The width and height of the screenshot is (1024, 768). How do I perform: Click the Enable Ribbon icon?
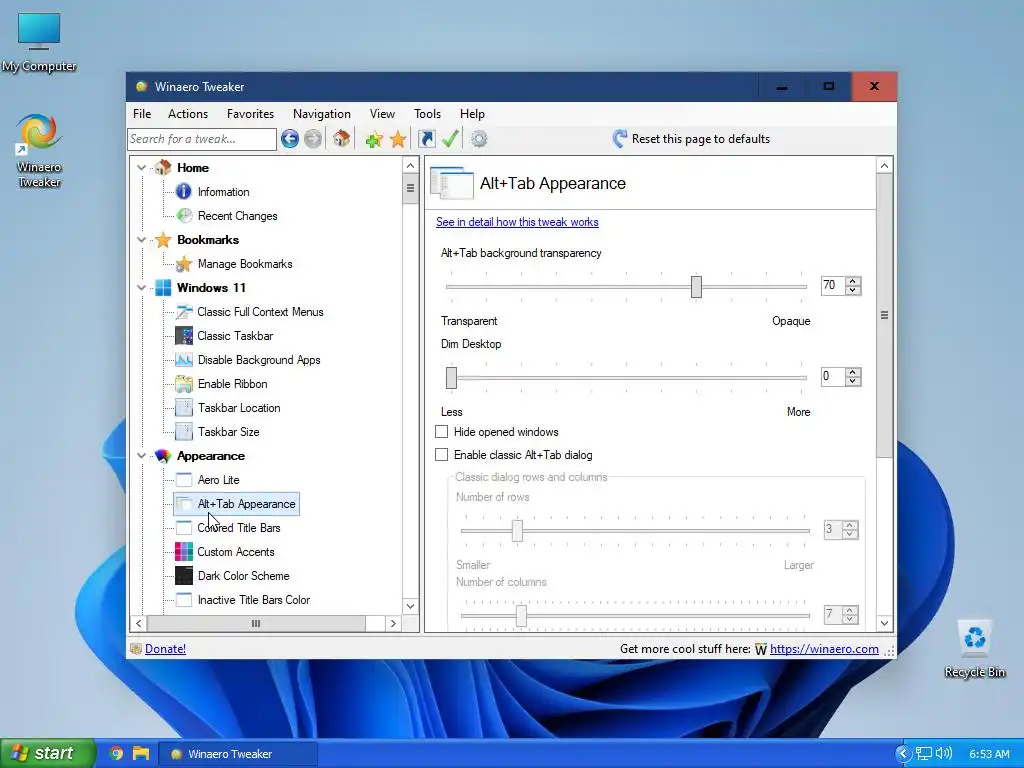pos(184,383)
